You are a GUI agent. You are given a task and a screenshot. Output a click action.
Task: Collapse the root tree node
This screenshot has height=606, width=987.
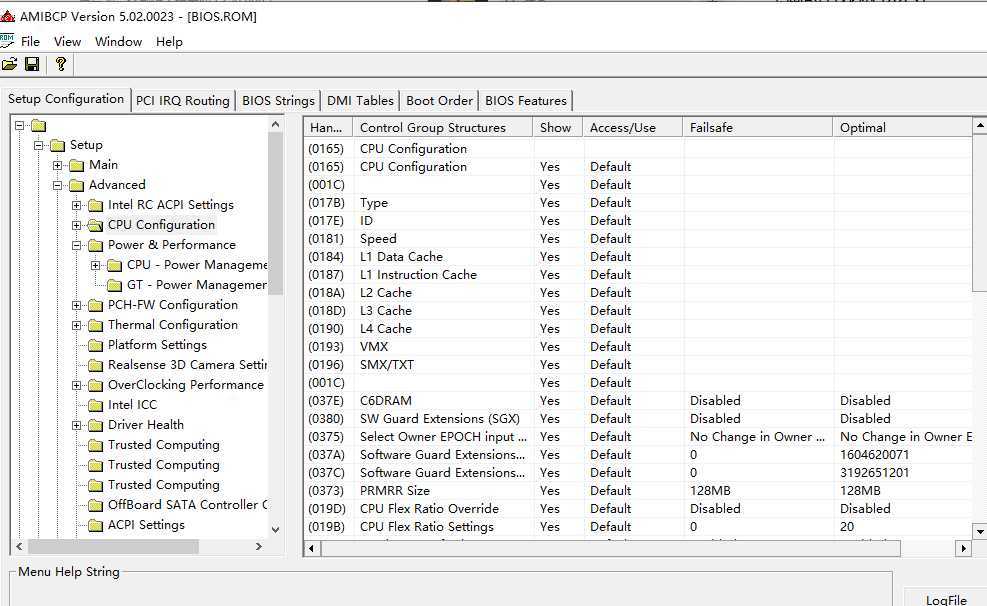pyautogui.click(x=20, y=125)
